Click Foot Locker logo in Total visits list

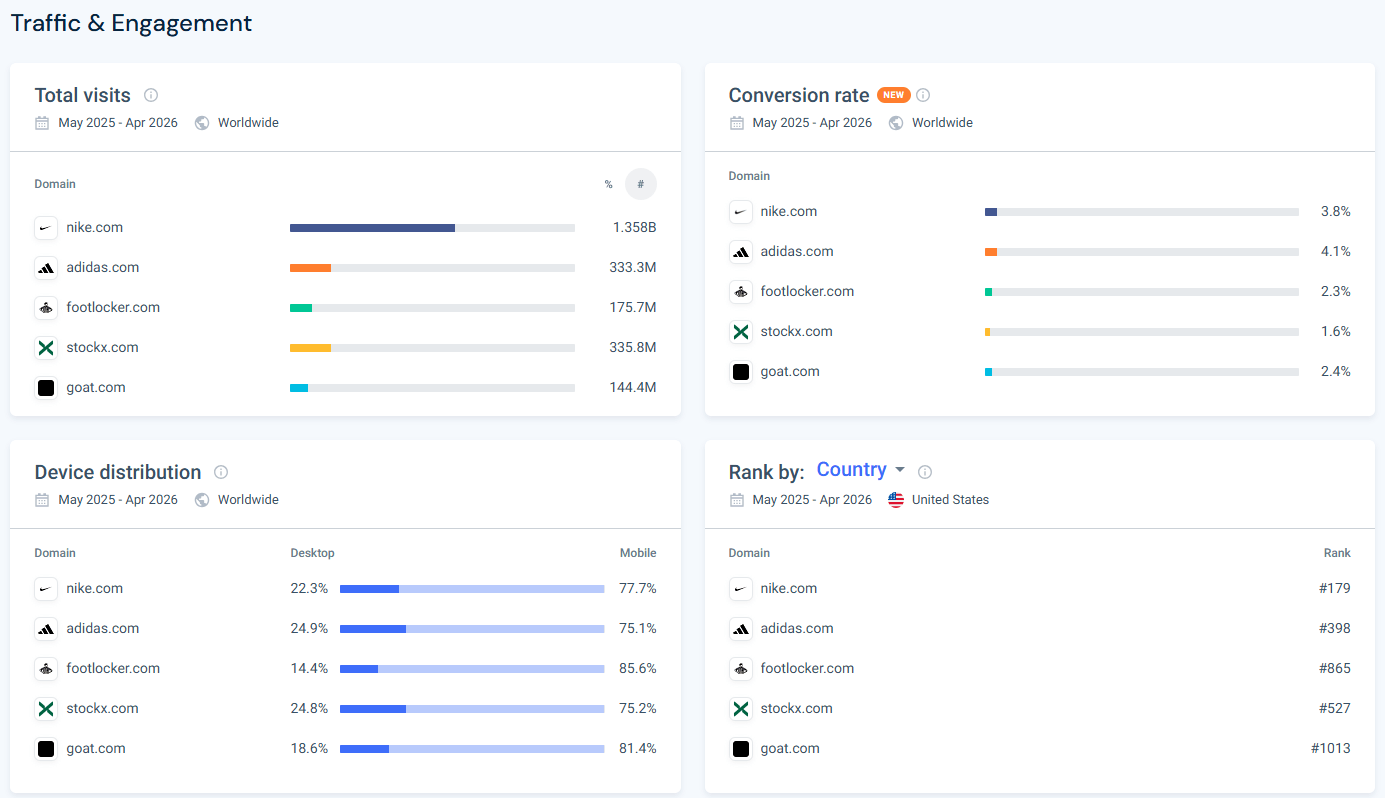(46, 308)
